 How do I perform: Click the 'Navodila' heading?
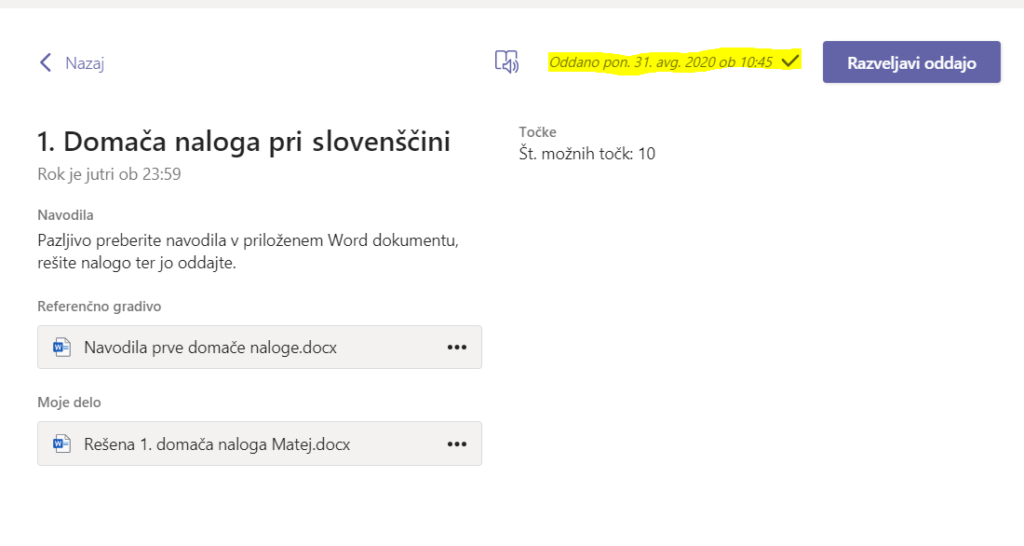[x=65, y=215]
